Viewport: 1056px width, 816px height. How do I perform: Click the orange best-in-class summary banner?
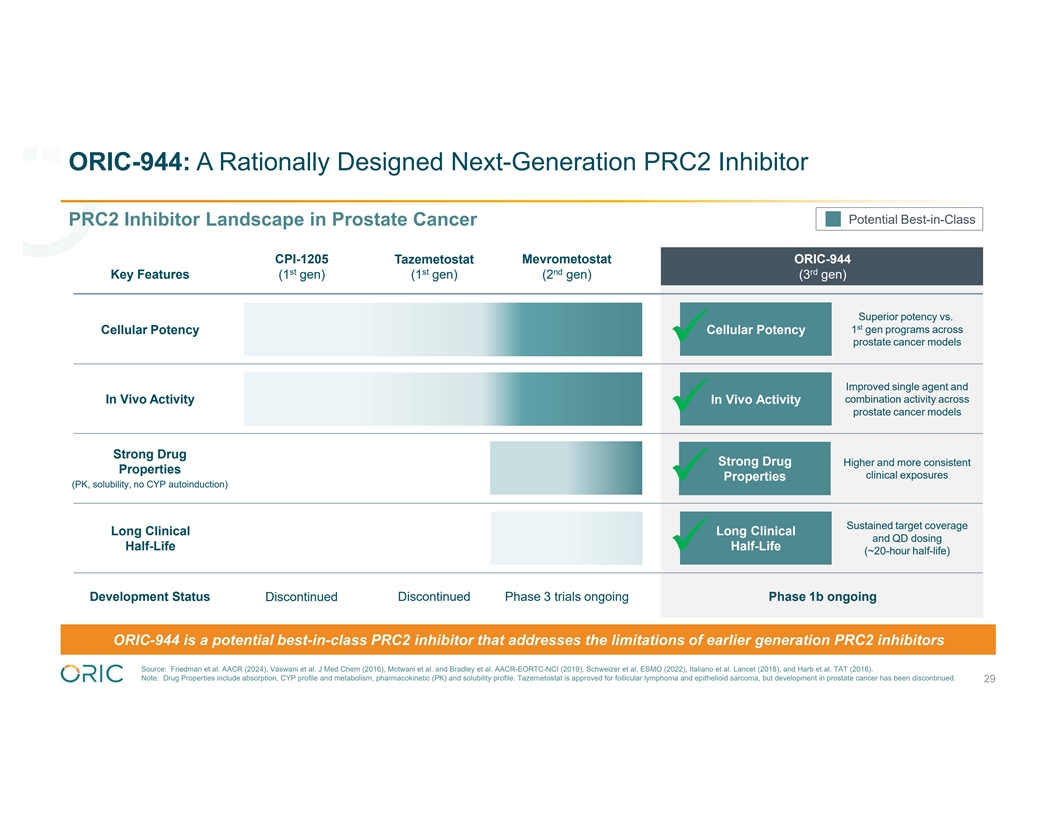pos(529,640)
